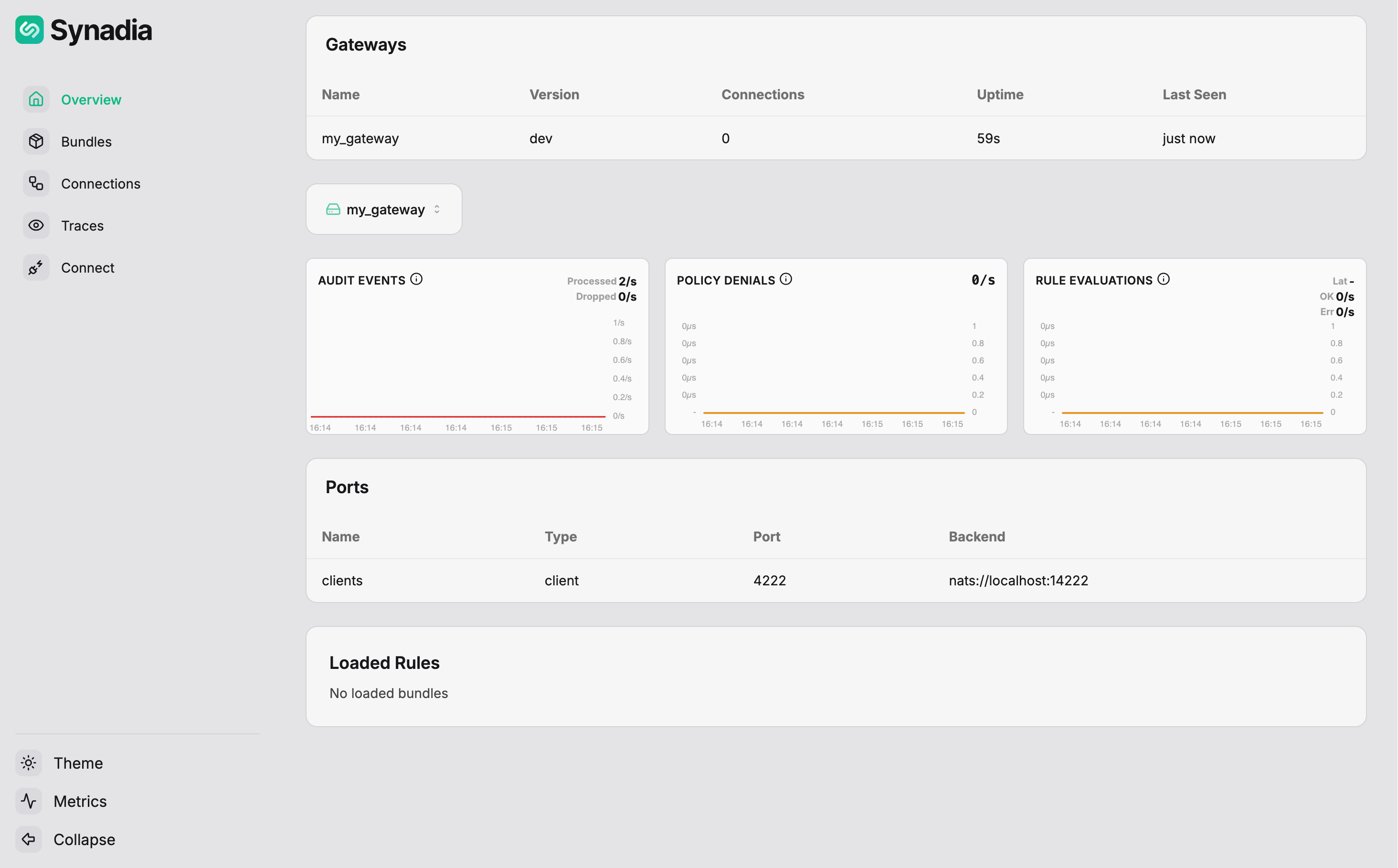Click the Type column header

pyautogui.click(x=561, y=537)
